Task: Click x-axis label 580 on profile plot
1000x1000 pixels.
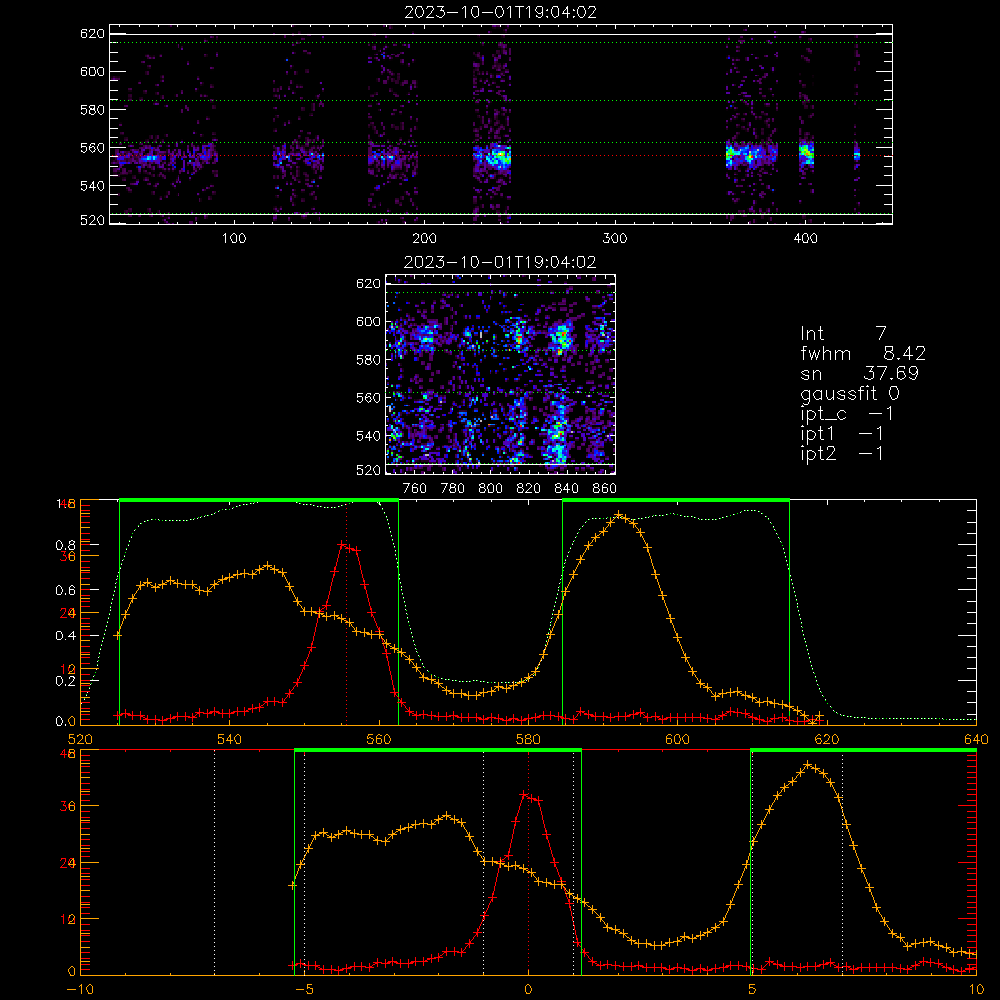Action: (528, 739)
